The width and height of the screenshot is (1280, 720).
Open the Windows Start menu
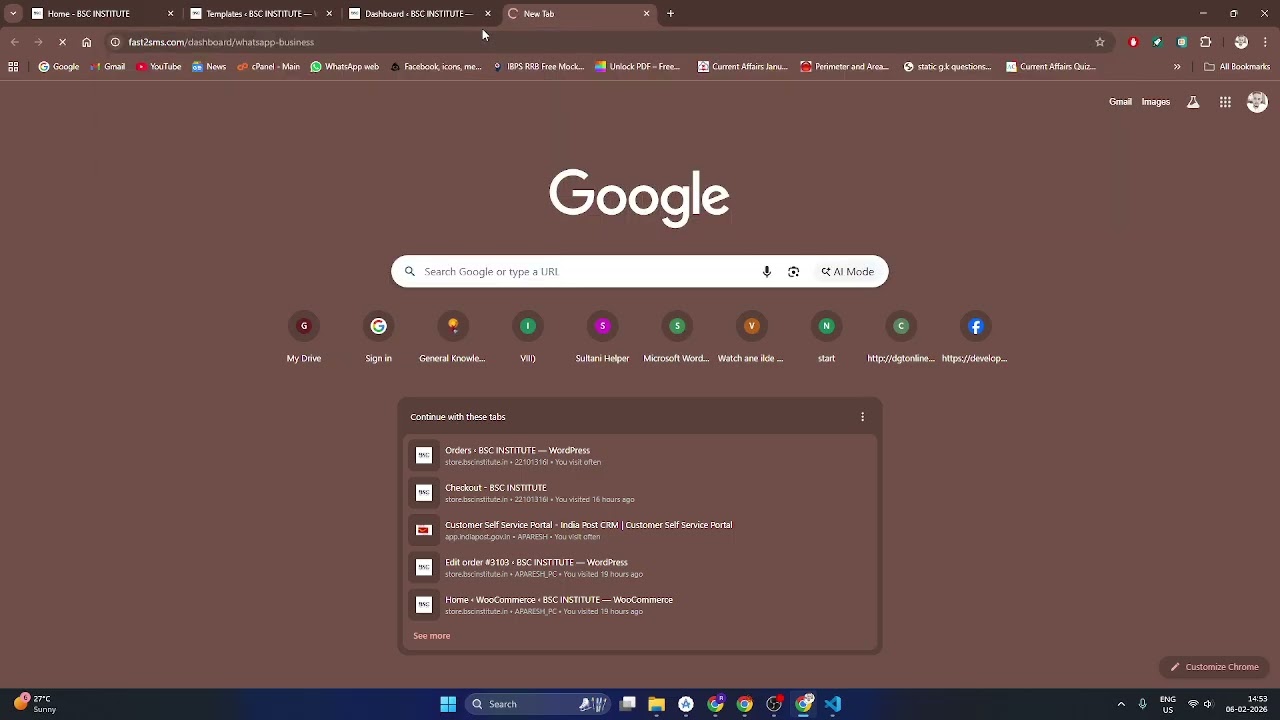[448, 704]
